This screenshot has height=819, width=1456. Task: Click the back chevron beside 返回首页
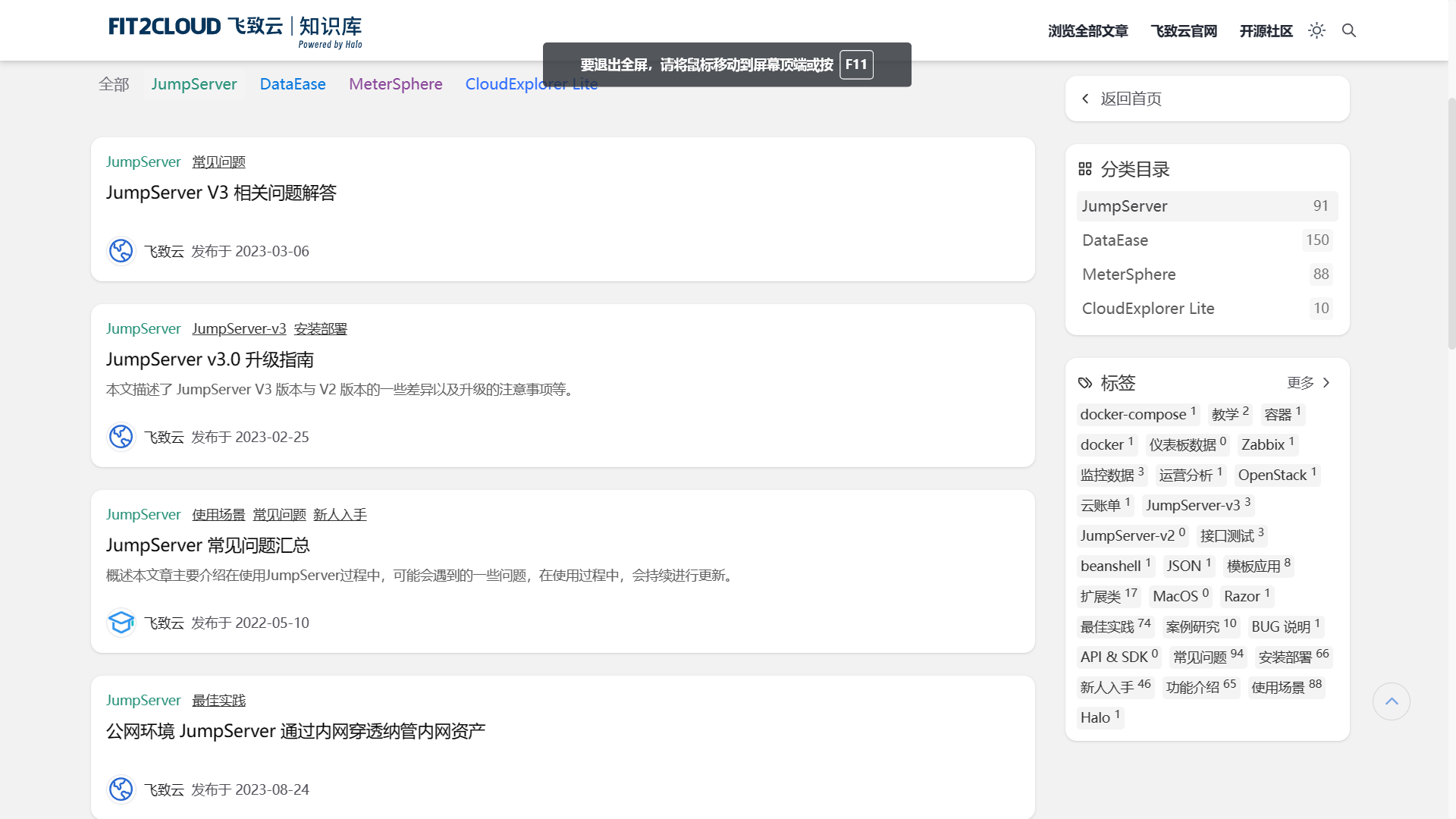click(x=1085, y=99)
